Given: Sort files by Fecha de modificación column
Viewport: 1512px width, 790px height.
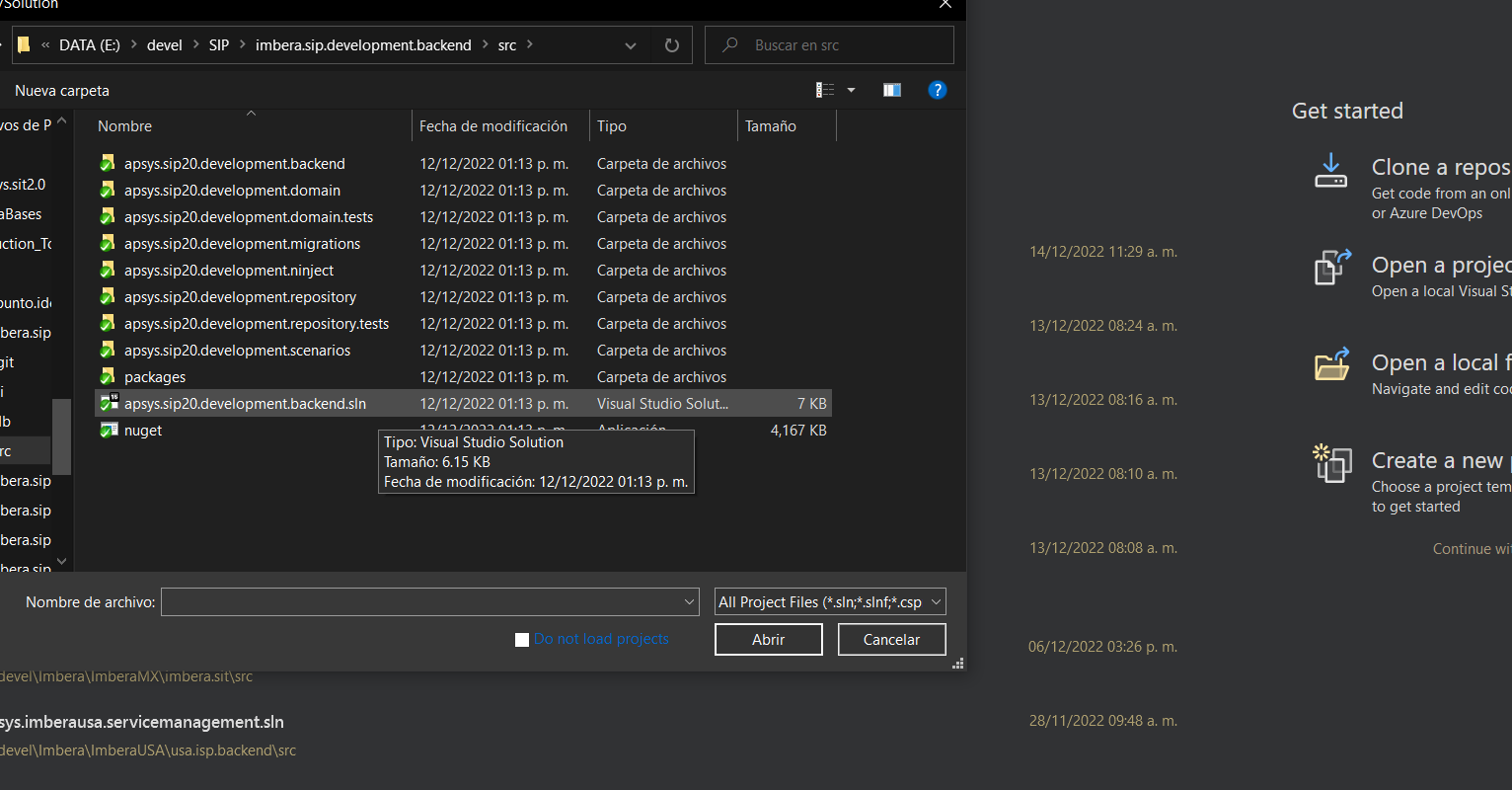Looking at the screenshot, I should coord(493,126).
